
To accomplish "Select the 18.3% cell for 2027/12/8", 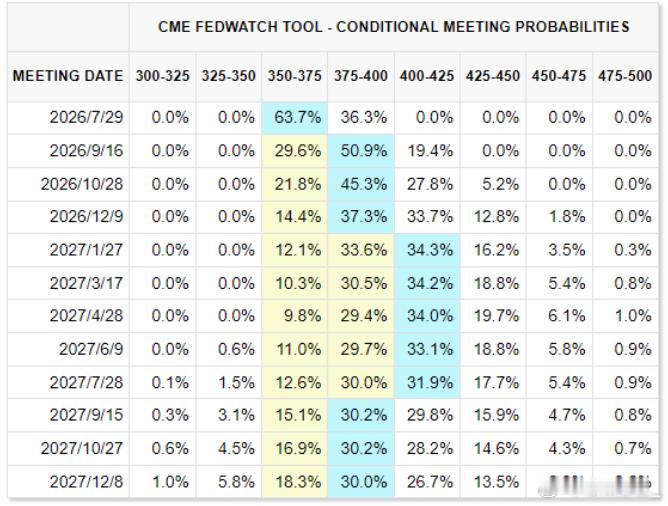I will pyautogui.click(x=295, y=482).
